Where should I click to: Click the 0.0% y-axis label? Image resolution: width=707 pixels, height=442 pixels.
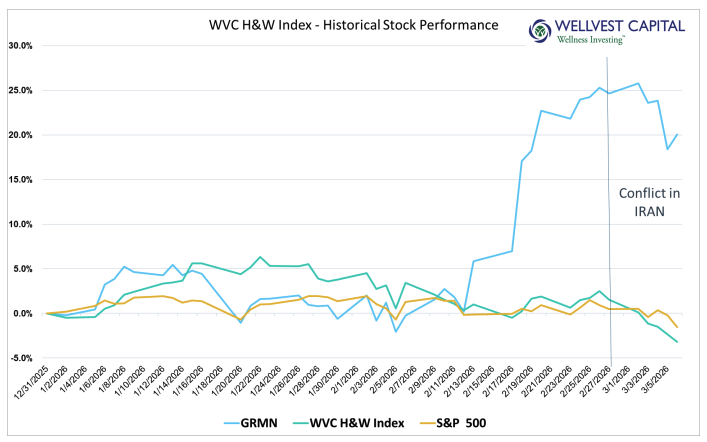(x=24, y=314)
